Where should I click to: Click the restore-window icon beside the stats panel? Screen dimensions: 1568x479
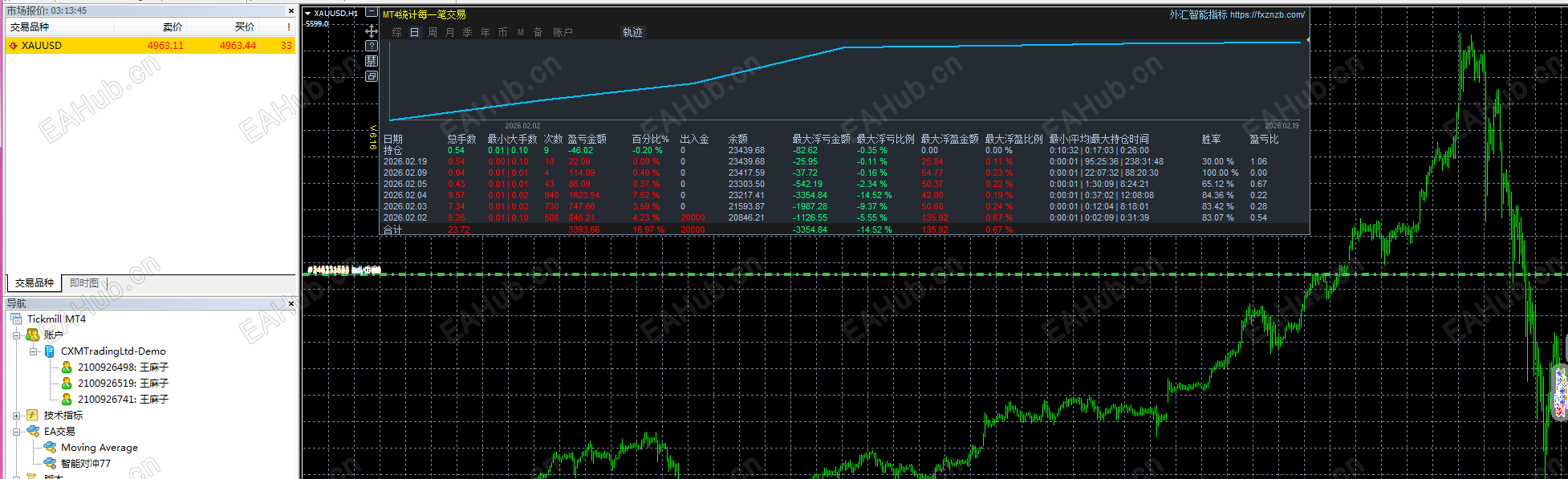372,76
